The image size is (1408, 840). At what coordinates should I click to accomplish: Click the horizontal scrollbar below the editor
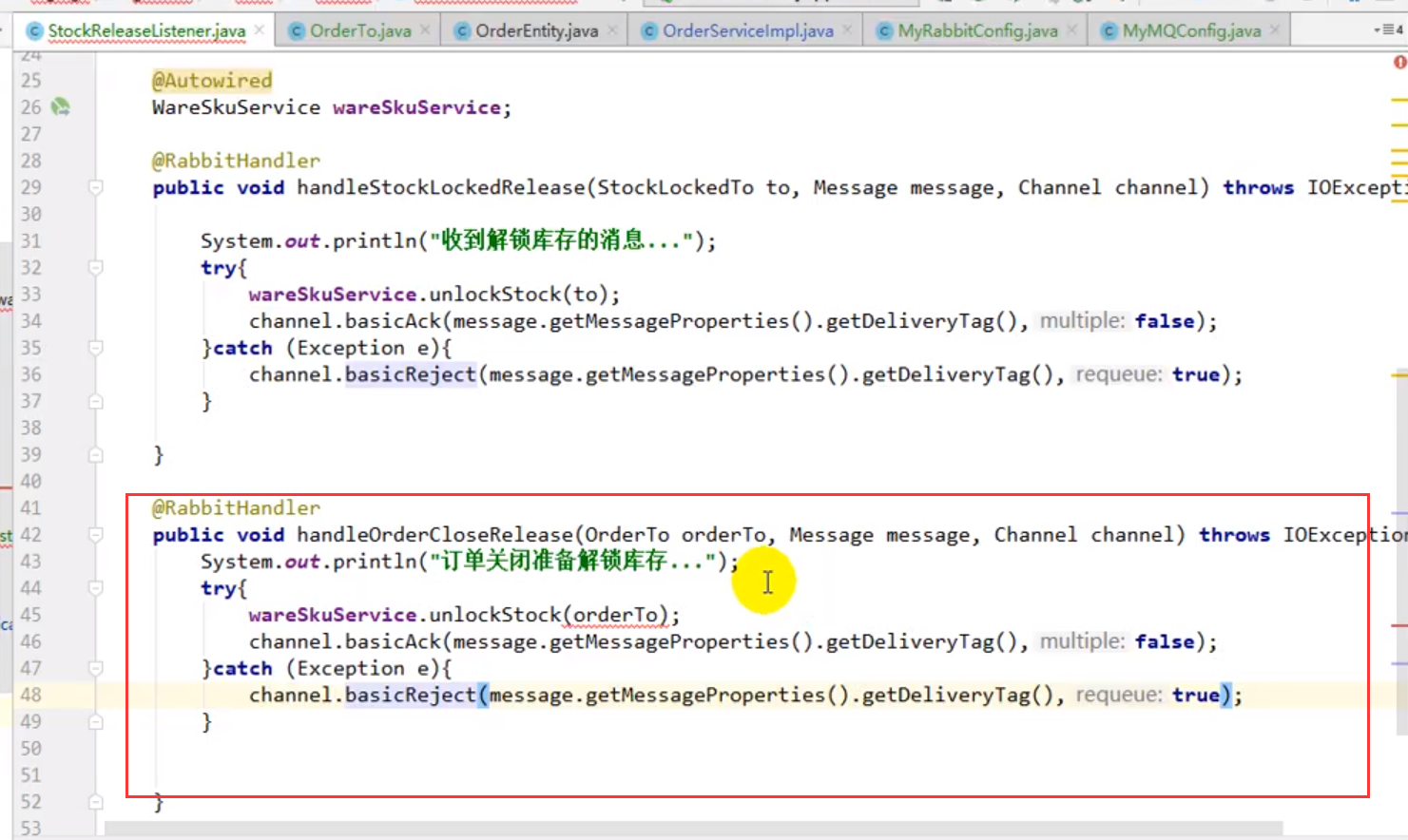692,830
